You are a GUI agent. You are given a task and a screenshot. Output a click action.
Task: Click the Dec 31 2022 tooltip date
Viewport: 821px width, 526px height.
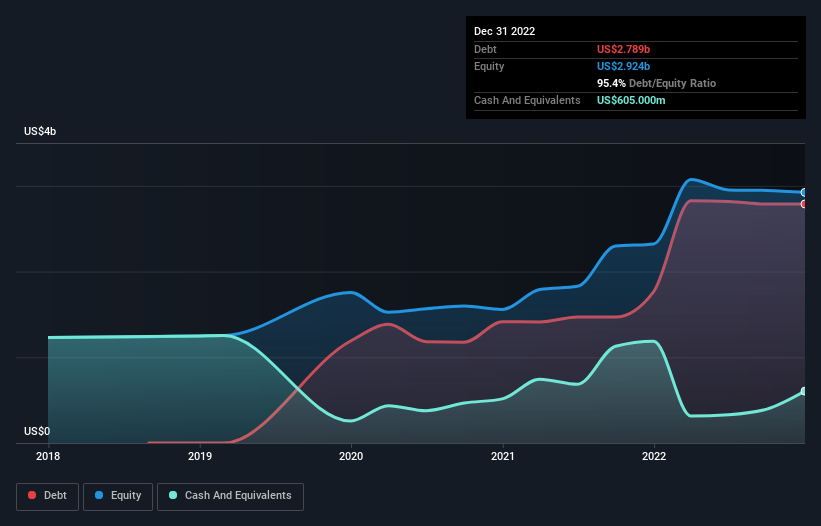505,31
